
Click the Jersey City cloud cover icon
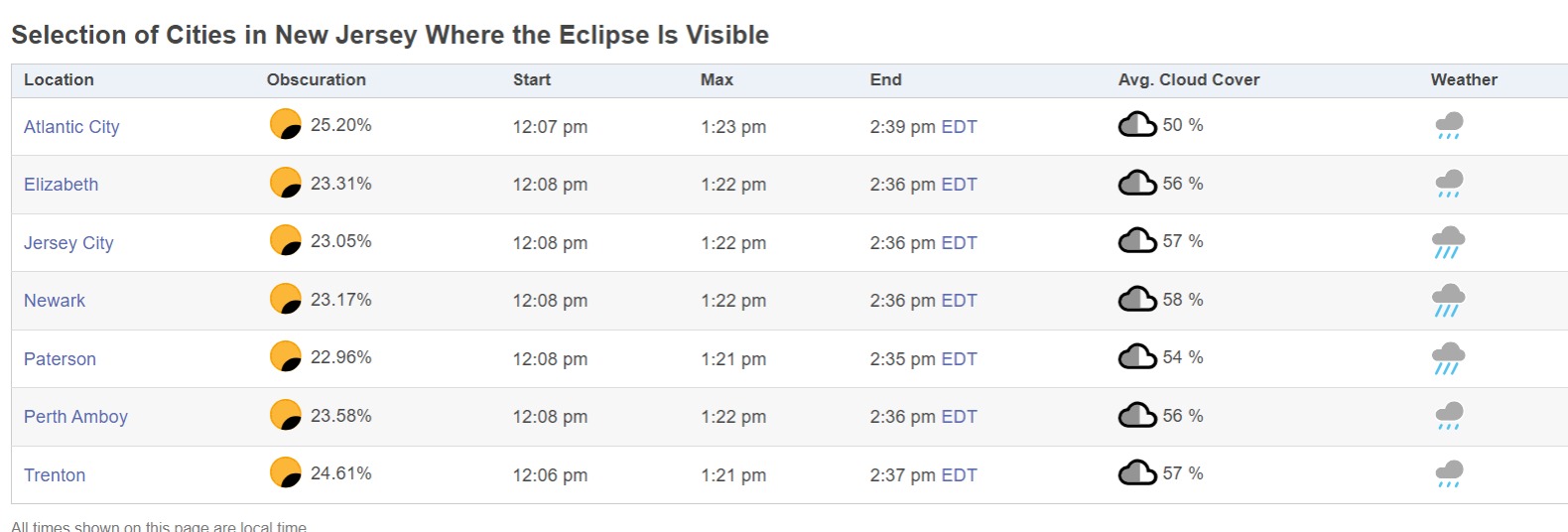pos(1137,241)
